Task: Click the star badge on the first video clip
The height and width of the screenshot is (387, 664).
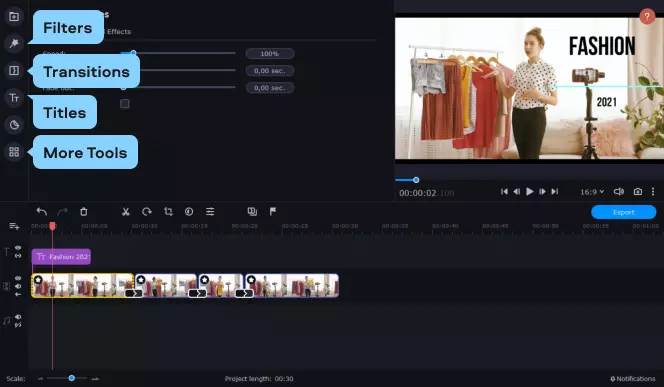Action: tap(38, 279)
